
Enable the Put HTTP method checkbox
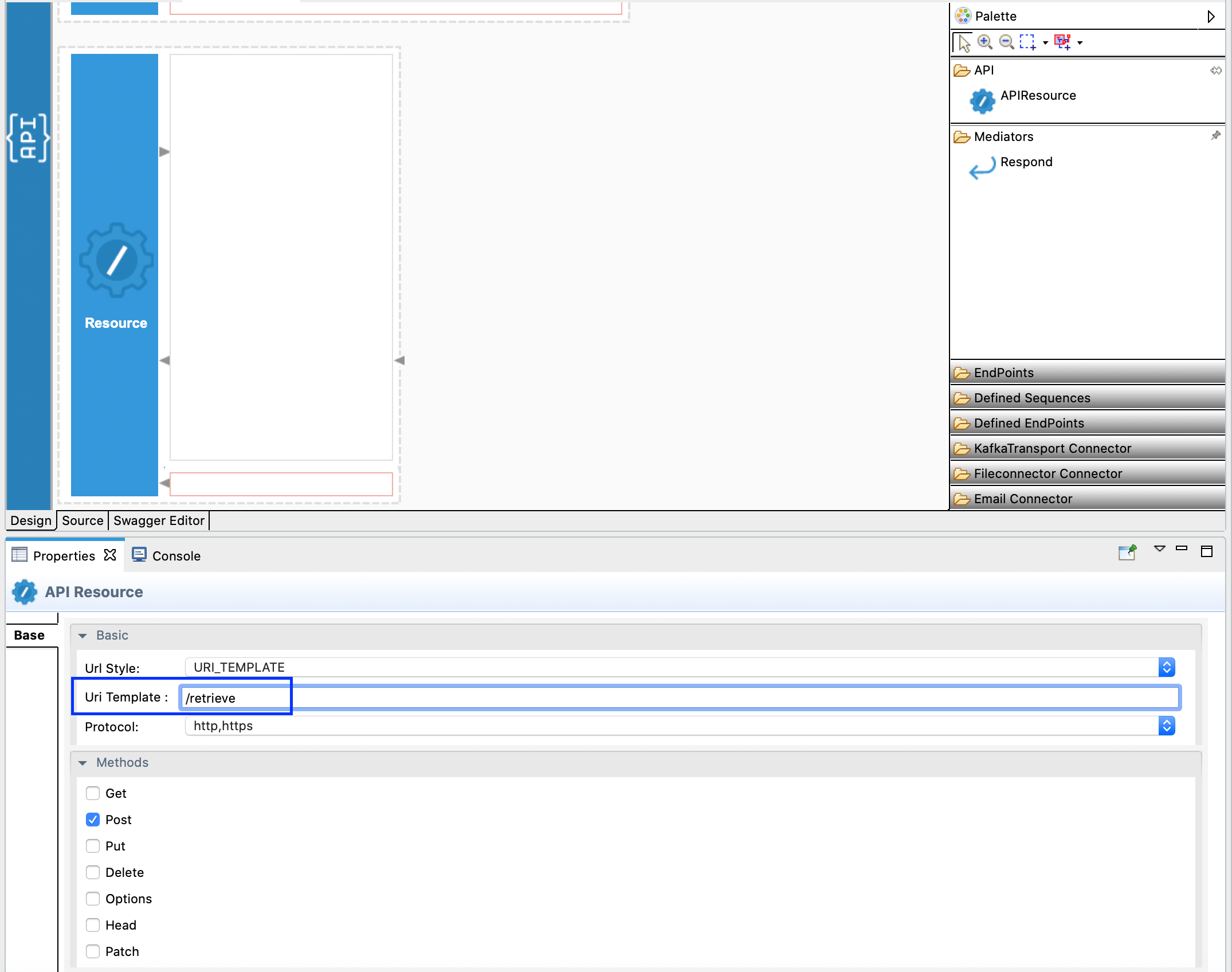coord(94,846)
